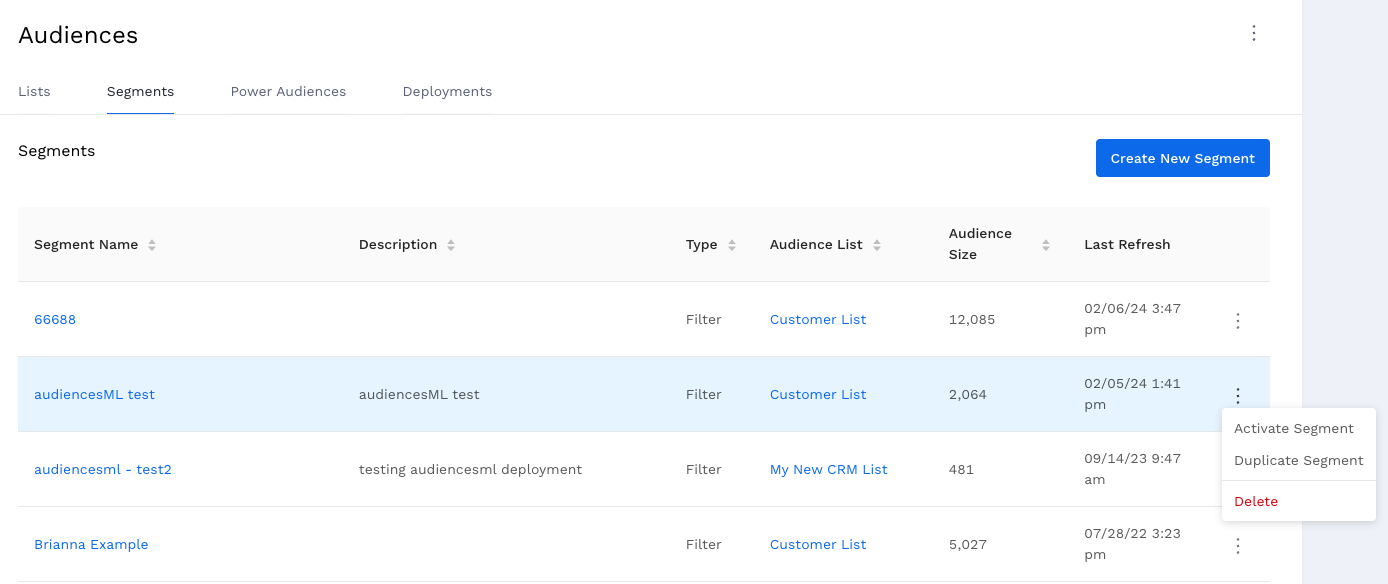The height and width of the screenshot is (584, 1388).
Task: Sort by Segment Name column arrows
Action: (x=152, y=245)
